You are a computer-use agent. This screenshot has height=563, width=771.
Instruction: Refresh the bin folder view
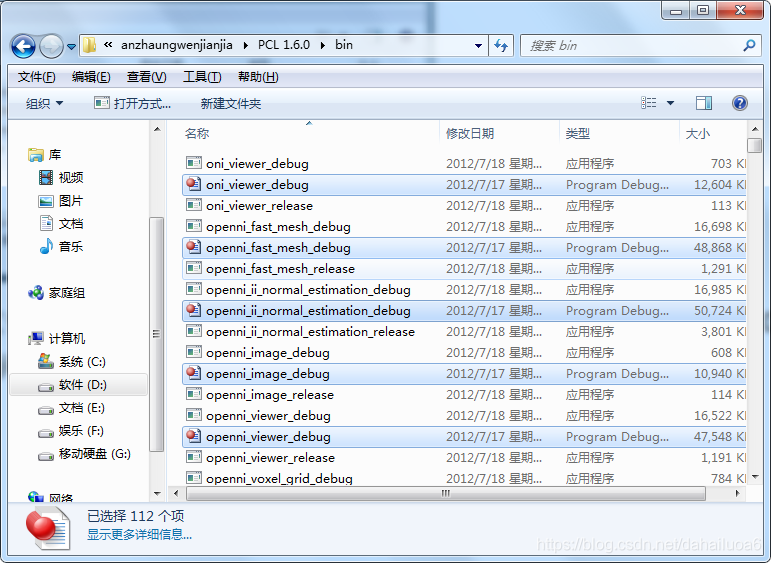501,46
